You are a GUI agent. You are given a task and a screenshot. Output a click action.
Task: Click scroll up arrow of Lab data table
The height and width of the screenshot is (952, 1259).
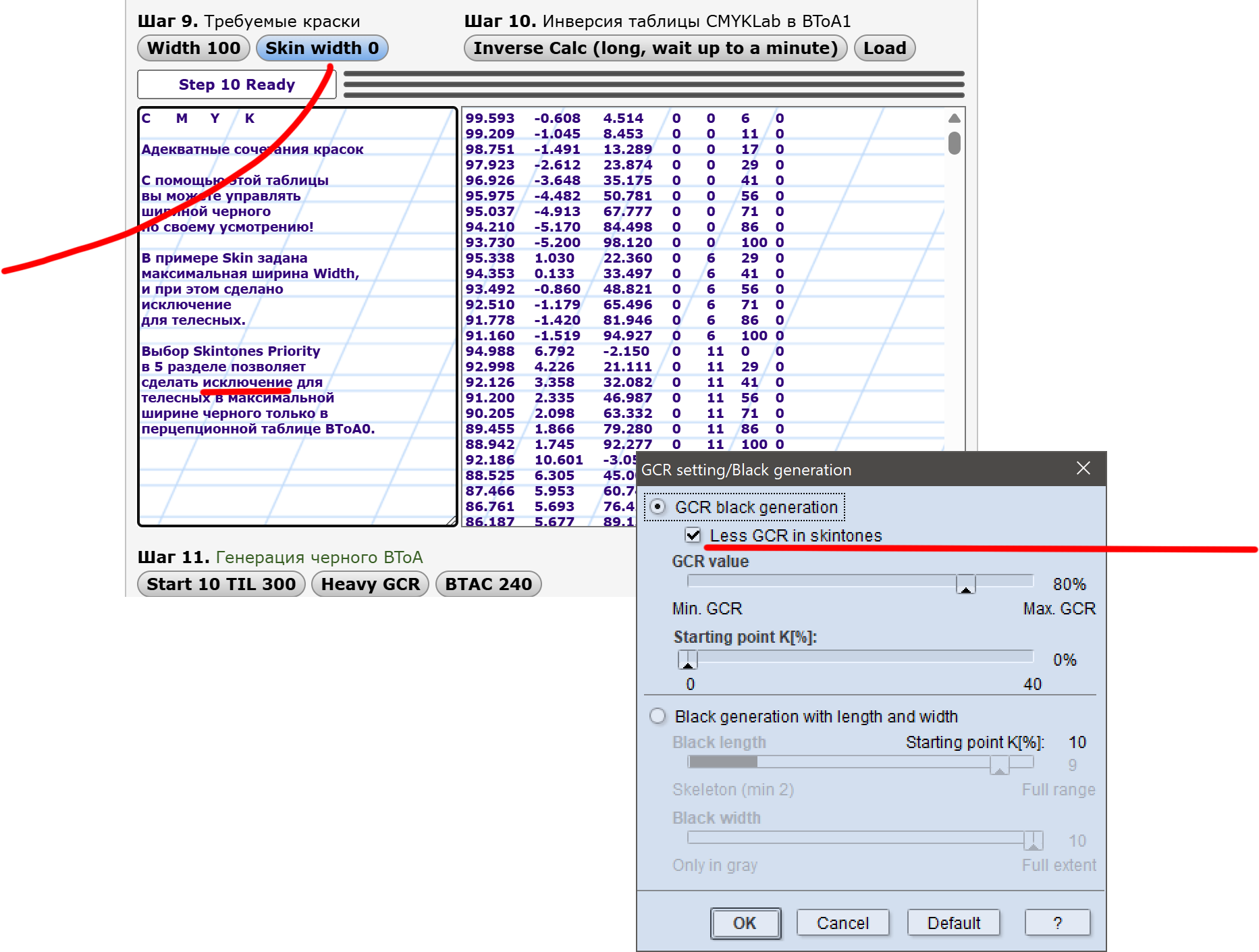pos(954,118)
